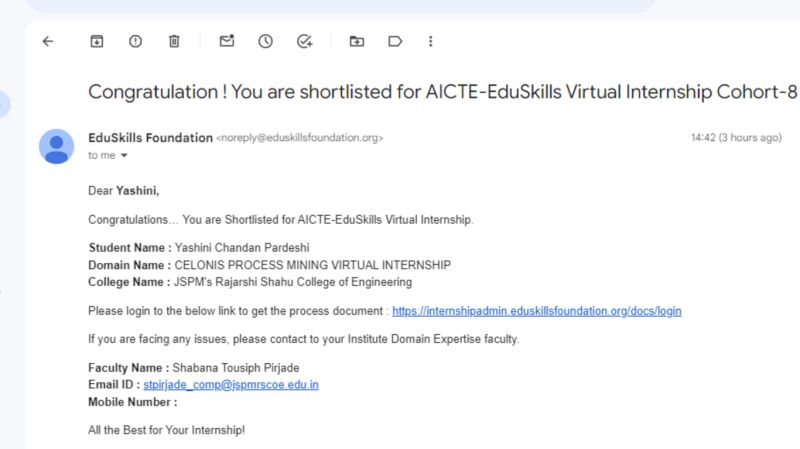Viewport: 800px width, 449px height.
Task: Report email as spam
Action: [x=135, y=41]
